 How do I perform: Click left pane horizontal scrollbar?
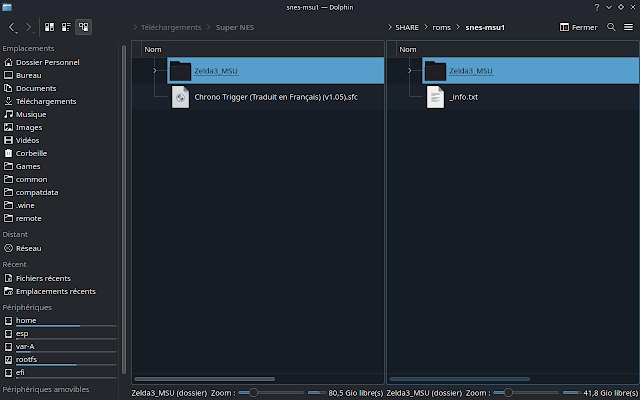tap(204, 379)
